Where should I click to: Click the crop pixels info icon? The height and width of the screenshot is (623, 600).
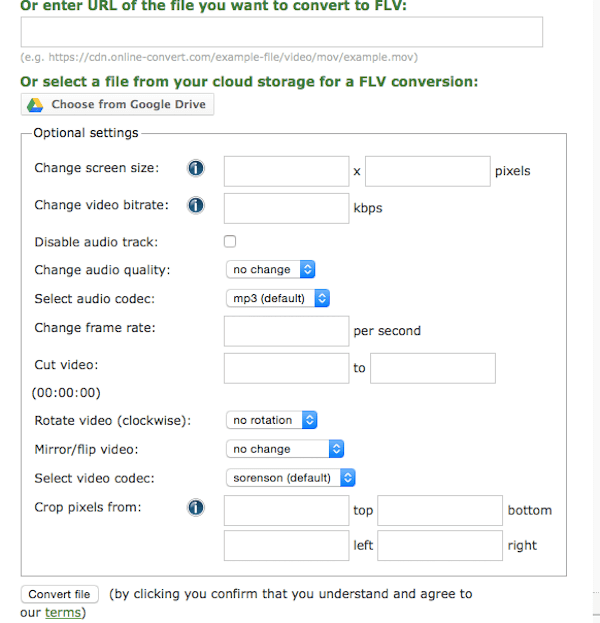(195, 507)
